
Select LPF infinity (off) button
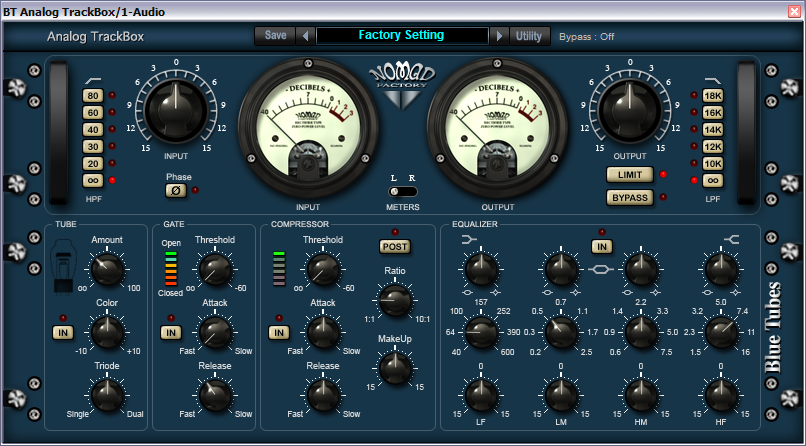713,181
